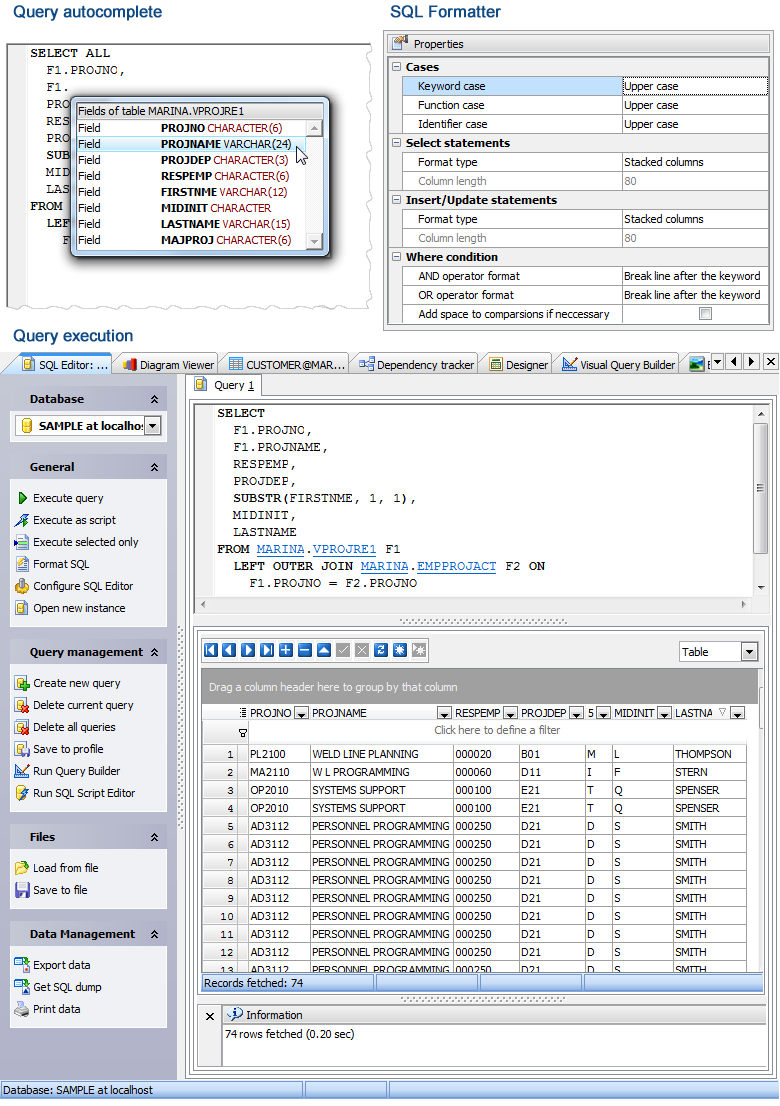Click the refresh data navigator icon
The width and height of the screenshot is (780, 1106).
[x=381, y=650]
